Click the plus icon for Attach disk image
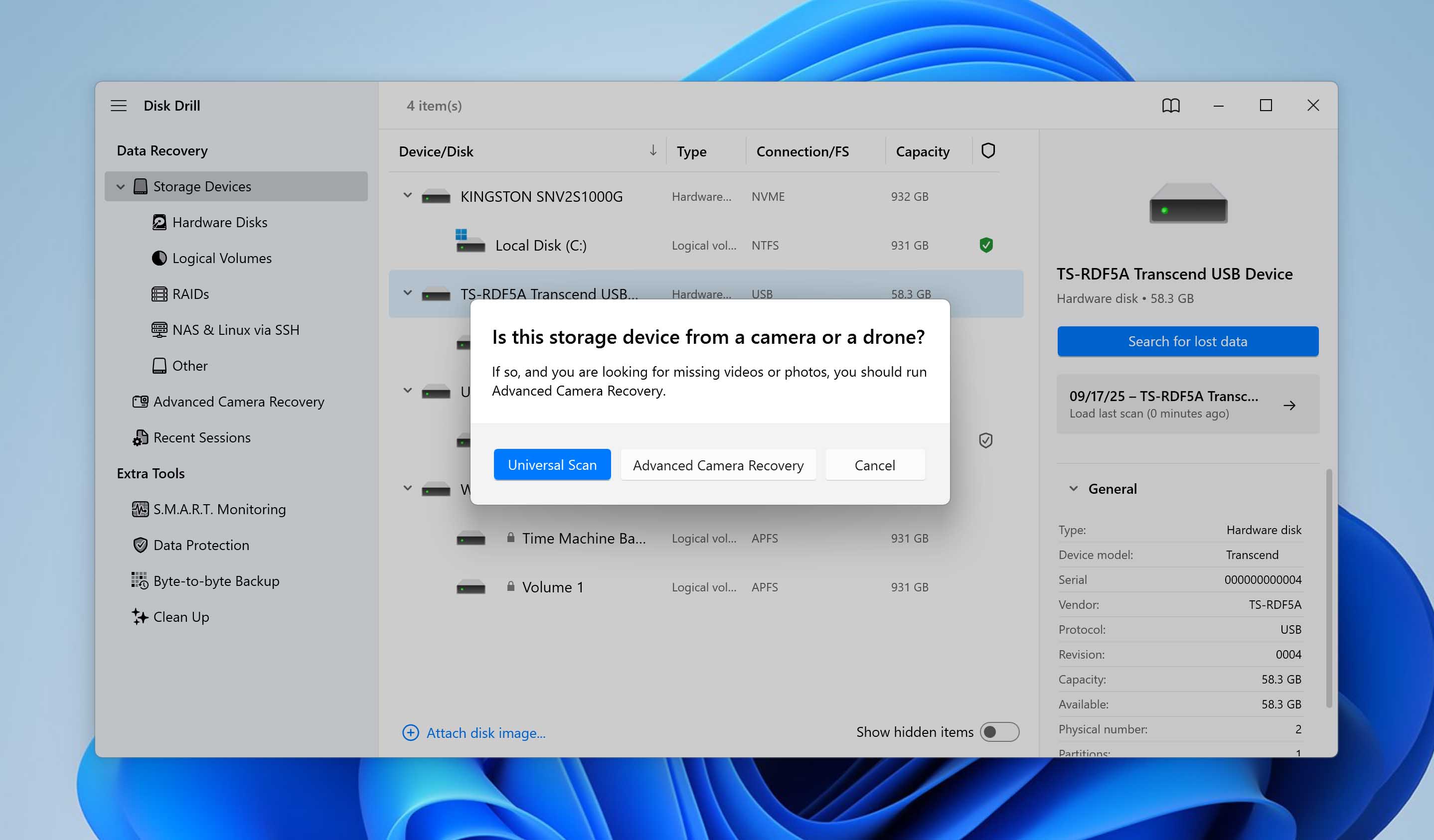The height and width of the screenshot is (840, 1434). tap(410, 732)
